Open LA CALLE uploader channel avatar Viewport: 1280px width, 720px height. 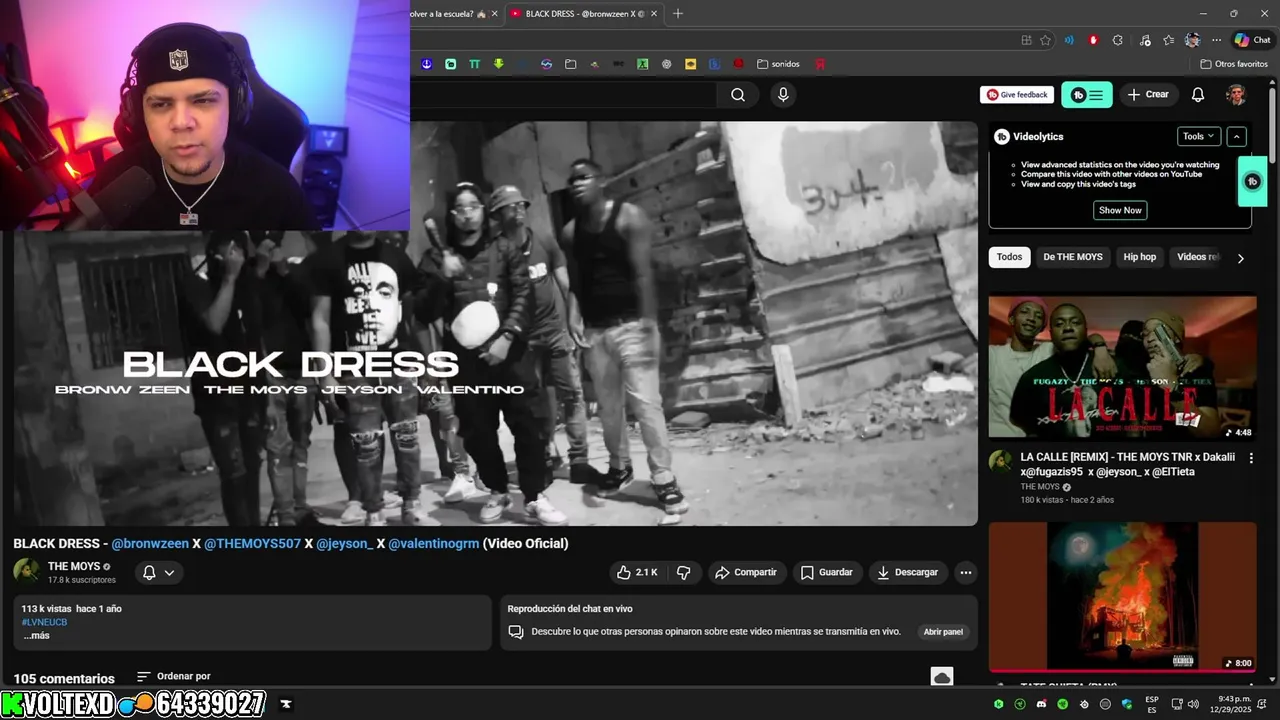(1000, 462)
